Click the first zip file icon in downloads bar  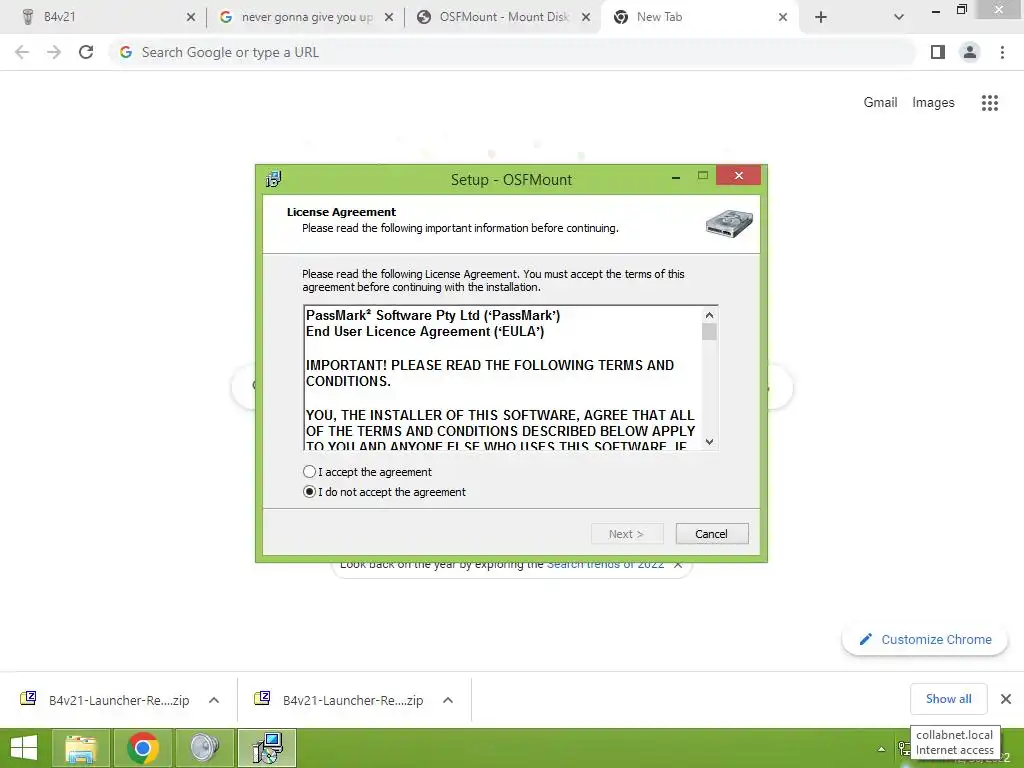pos(28,698)
